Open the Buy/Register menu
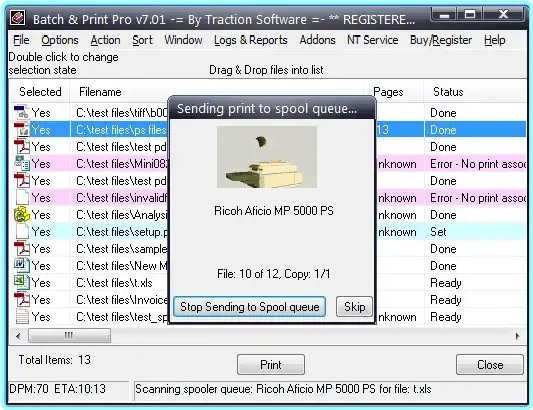Viewport: 533px width, 410px height. pyautogui.click(x=441, y=40)
